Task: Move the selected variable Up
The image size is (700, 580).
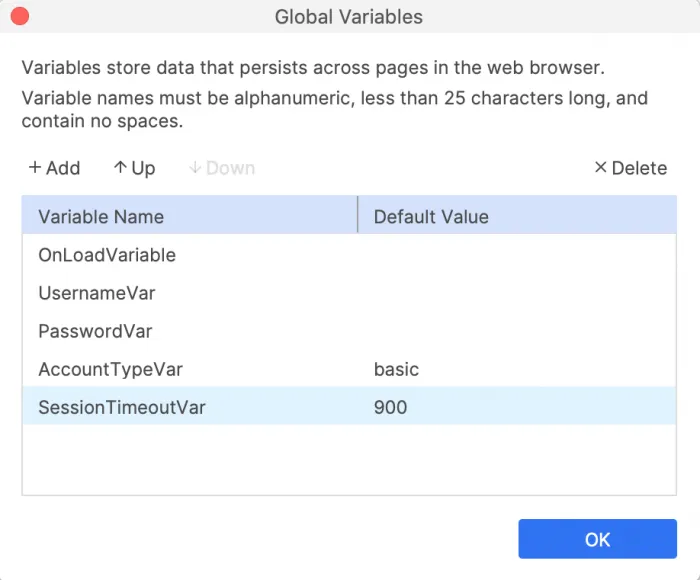Action: point(134,168)
